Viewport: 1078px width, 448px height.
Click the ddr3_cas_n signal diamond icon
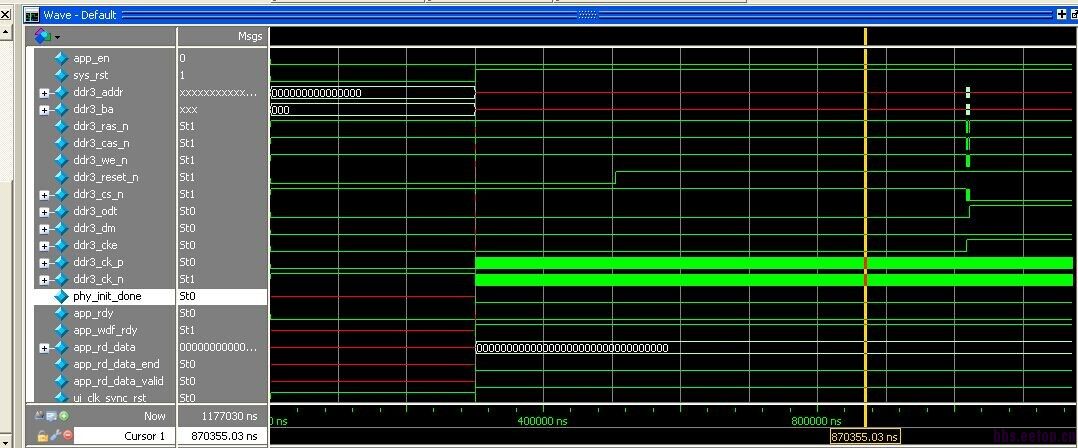coord(62,144)
